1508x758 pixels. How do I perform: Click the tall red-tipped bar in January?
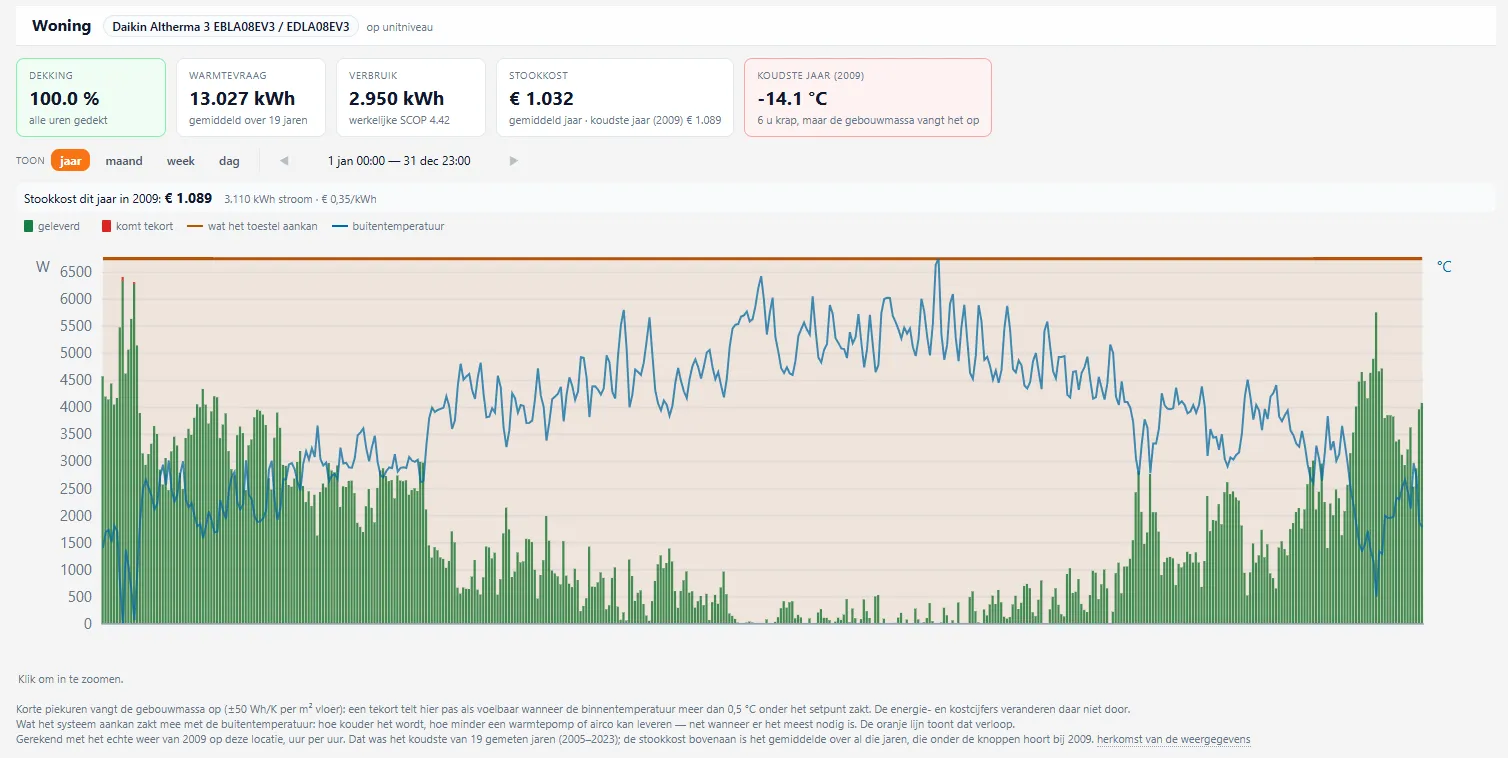coord(123,450)
